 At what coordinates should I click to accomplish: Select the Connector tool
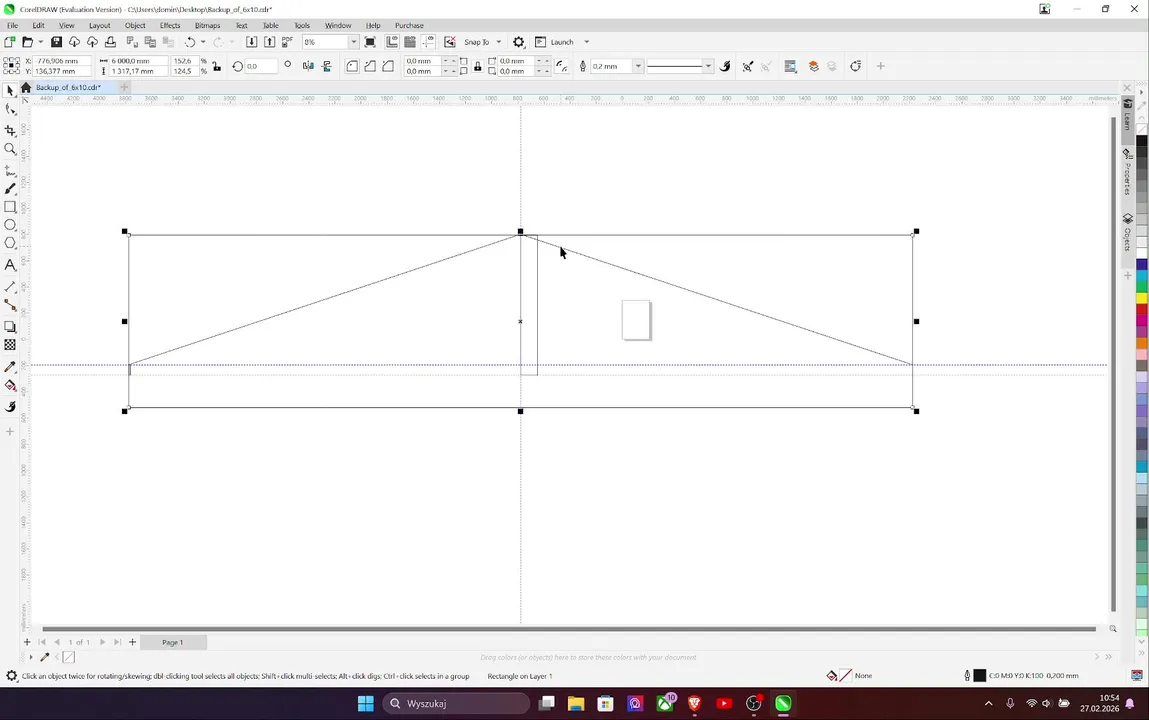[x=10, y=305]
